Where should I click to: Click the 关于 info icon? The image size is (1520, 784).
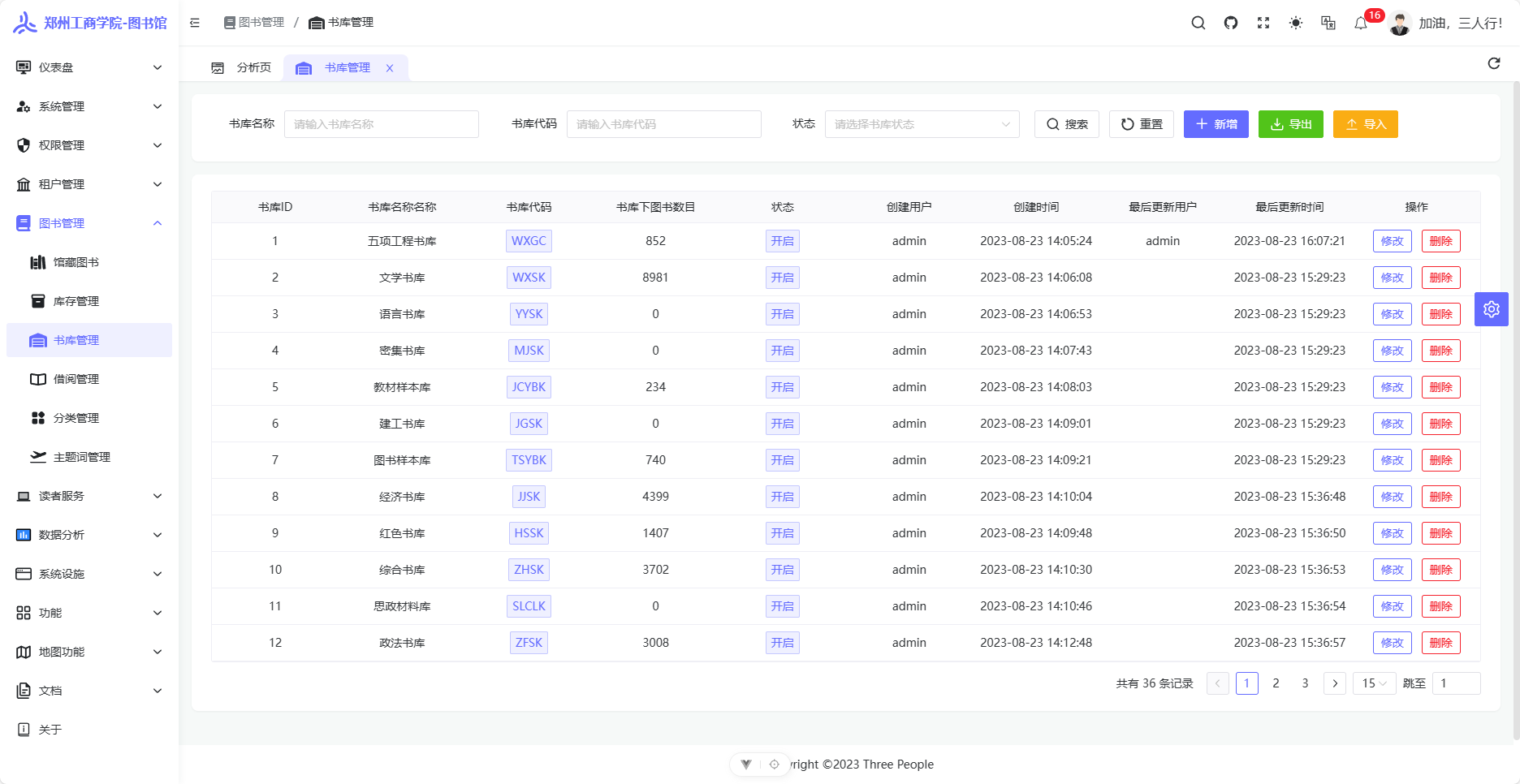(x=24, y=730)
